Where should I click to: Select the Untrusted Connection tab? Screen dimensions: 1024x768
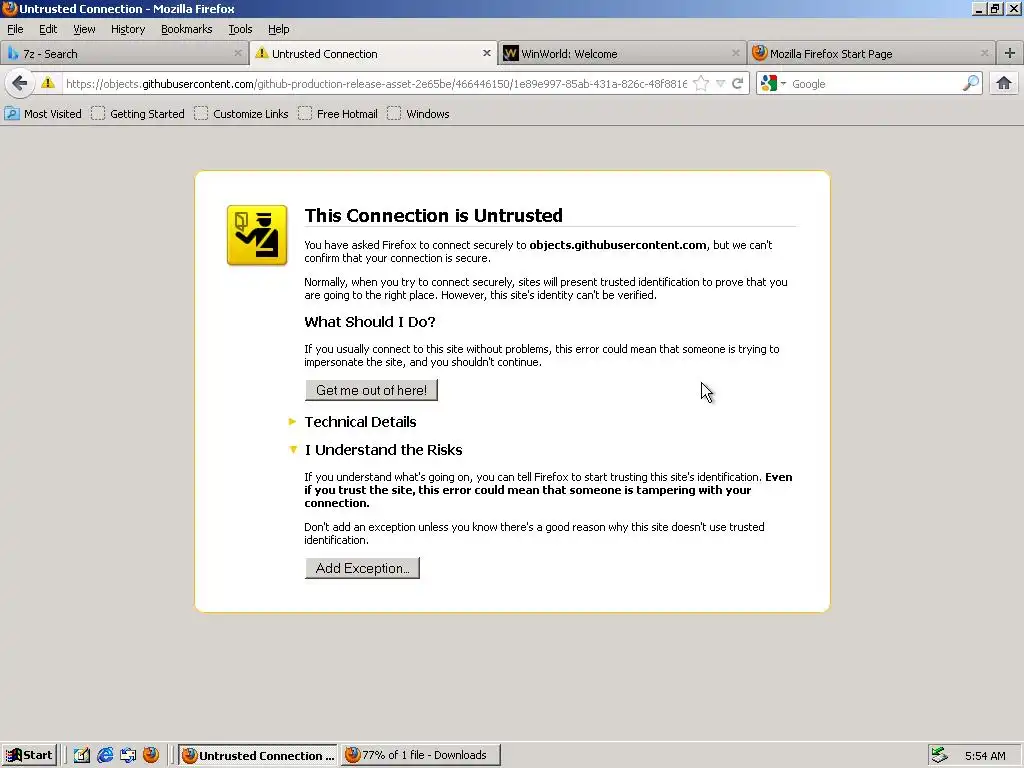coord(374,54)
